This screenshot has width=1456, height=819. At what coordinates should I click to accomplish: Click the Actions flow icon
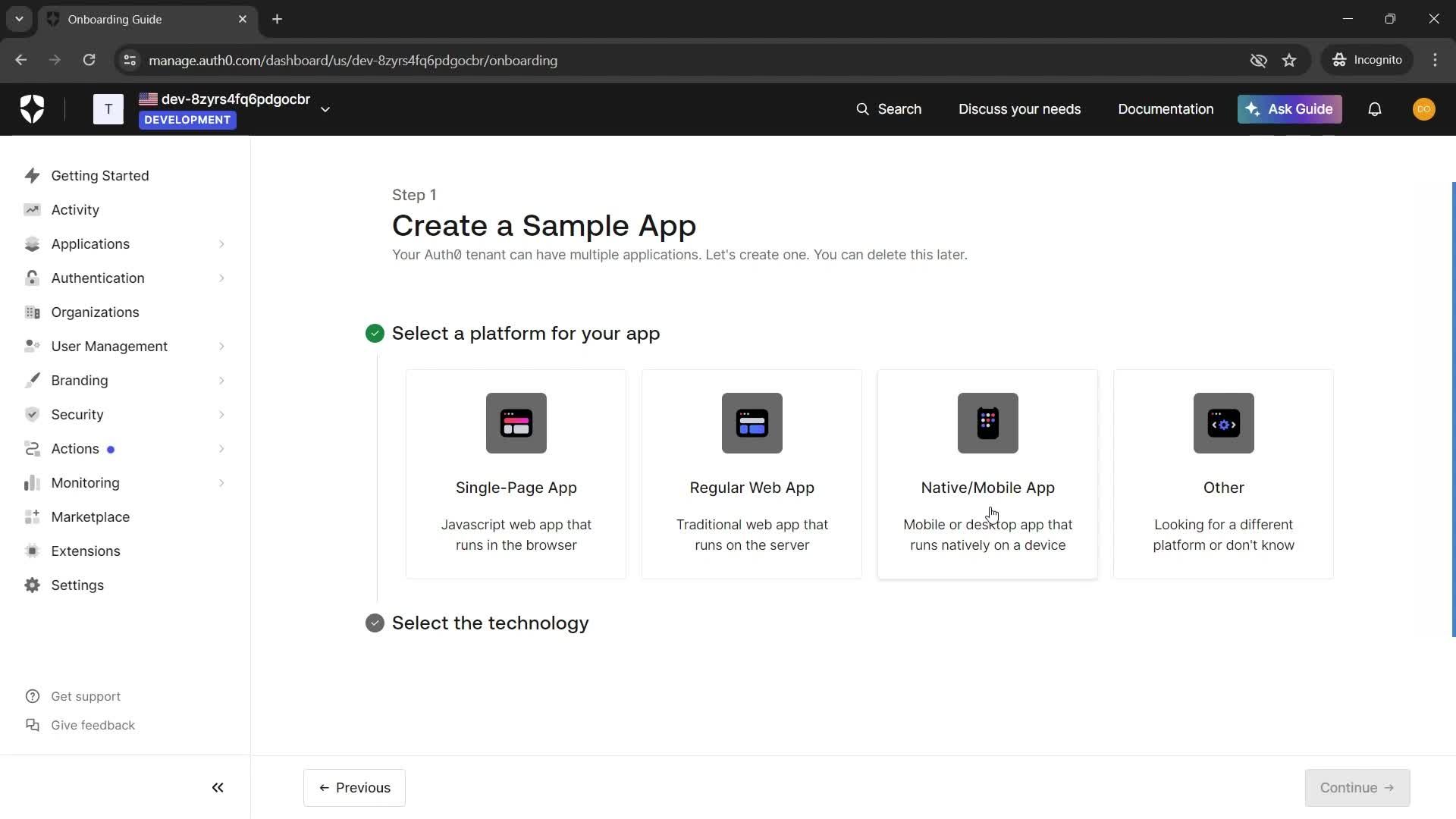pos(32,449)
